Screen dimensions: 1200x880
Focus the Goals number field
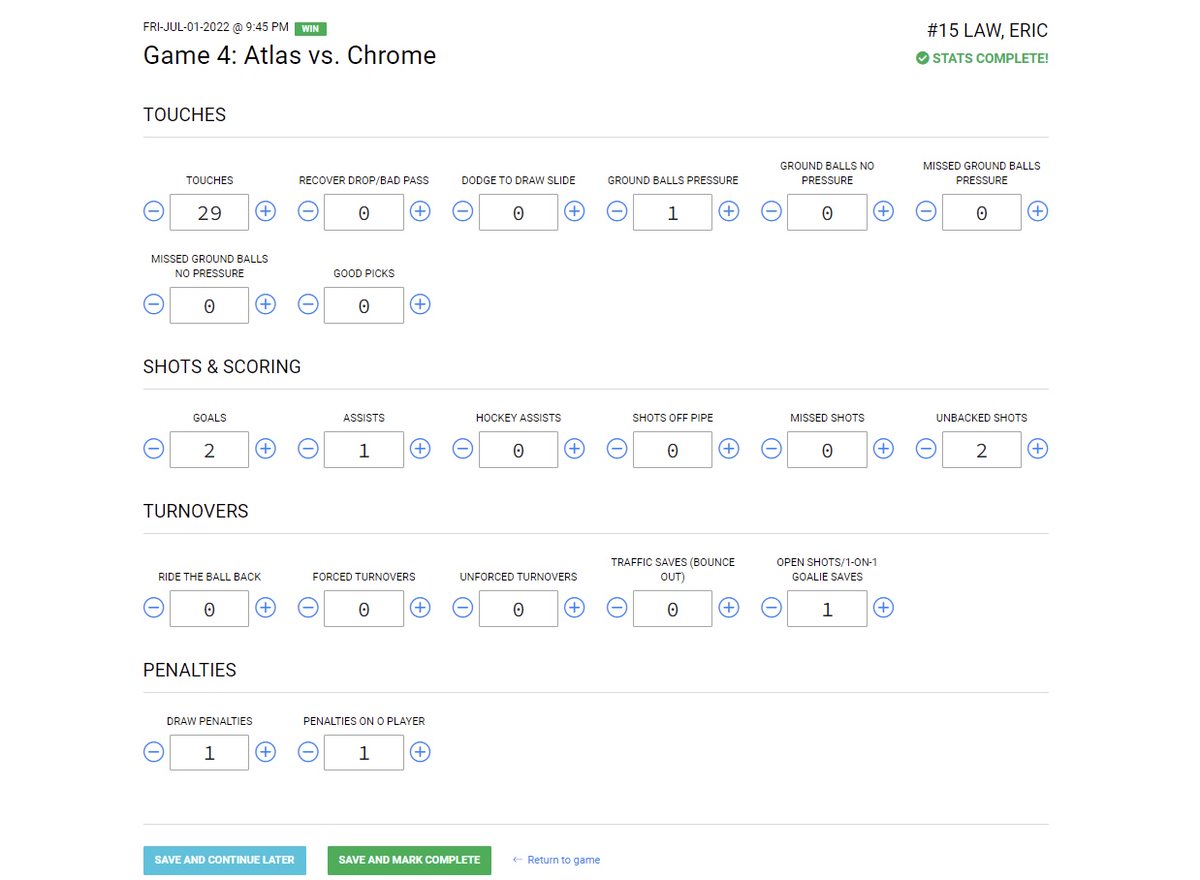(x=209, y=450)
